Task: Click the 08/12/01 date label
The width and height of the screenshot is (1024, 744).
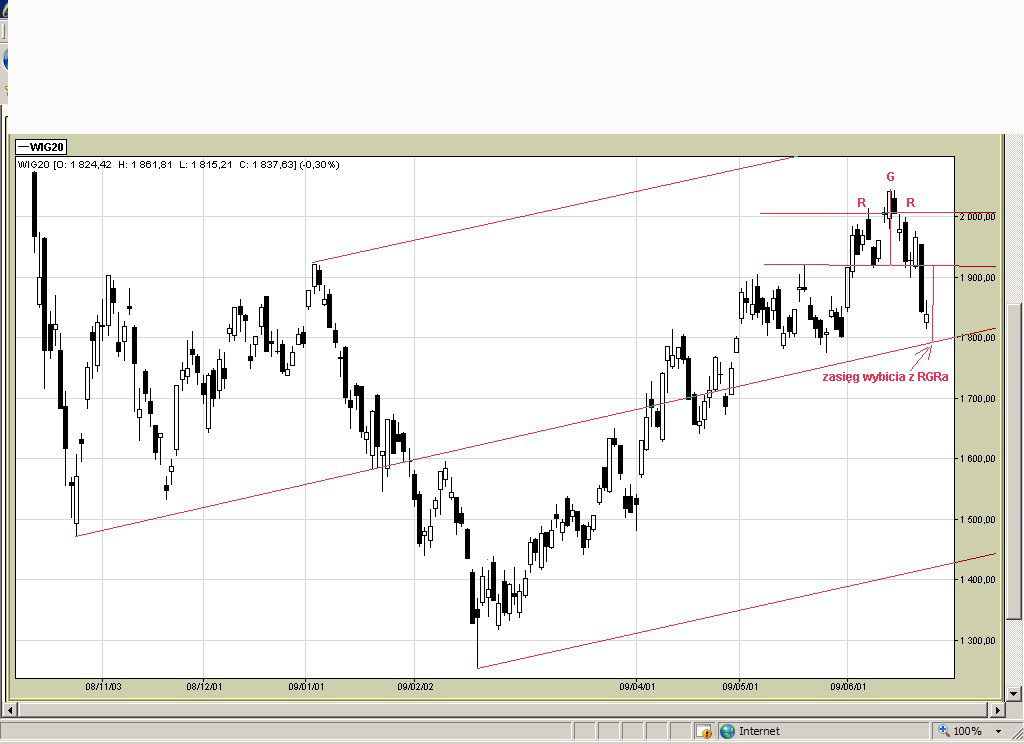Action: [x=204, y=687]
